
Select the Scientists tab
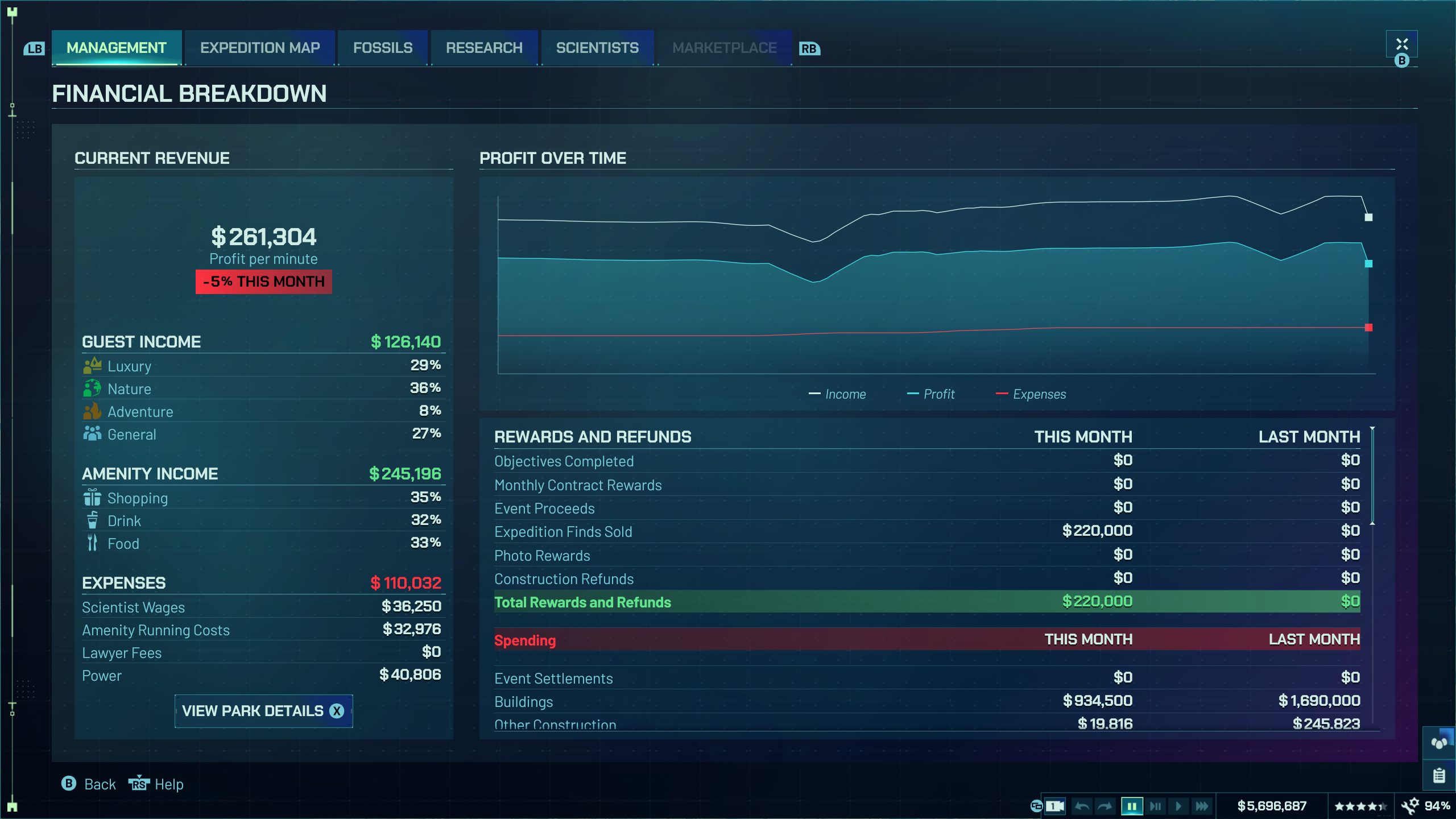tap(597, 48)
